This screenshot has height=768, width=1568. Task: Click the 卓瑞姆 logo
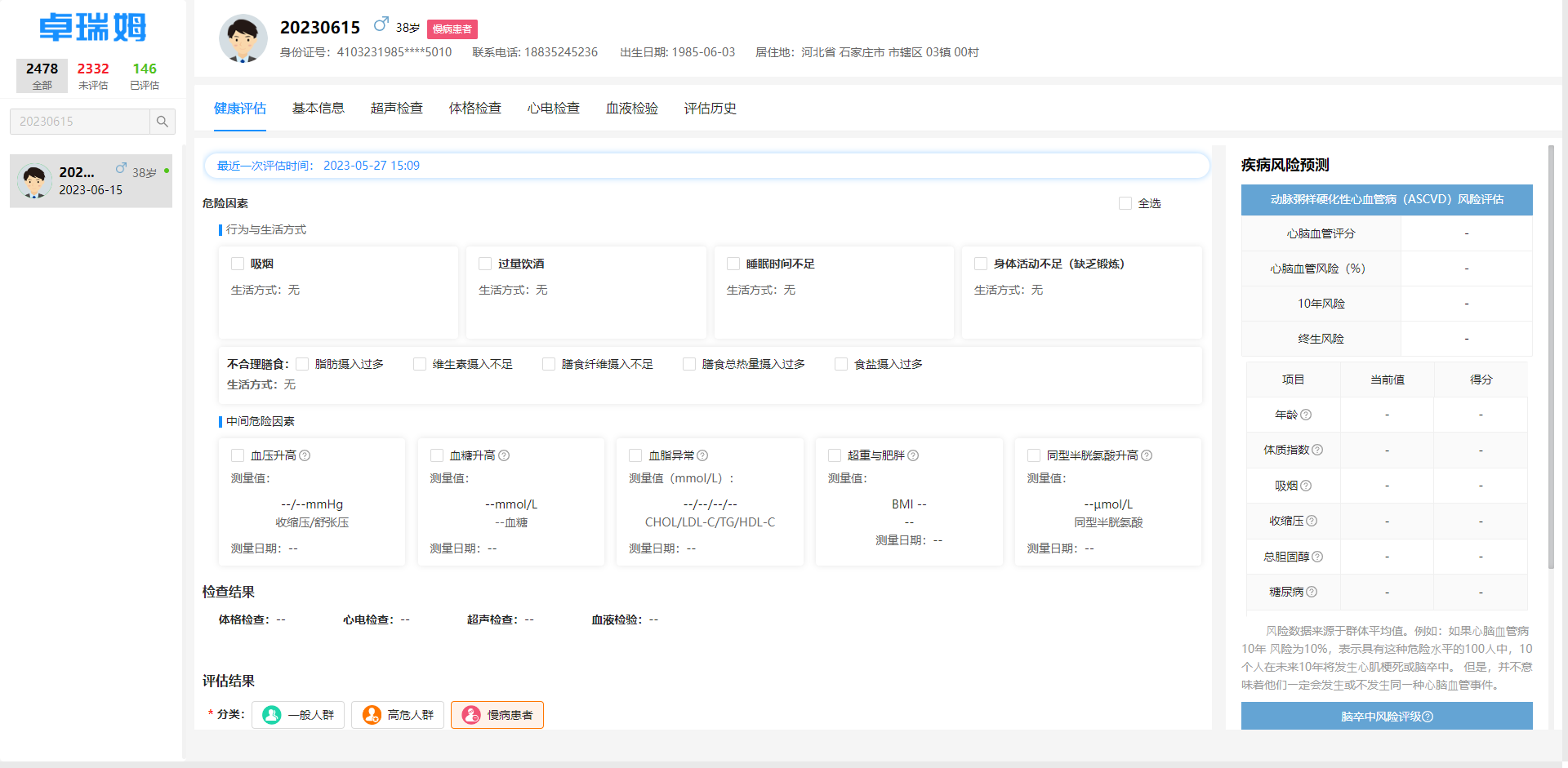[93, 28]
